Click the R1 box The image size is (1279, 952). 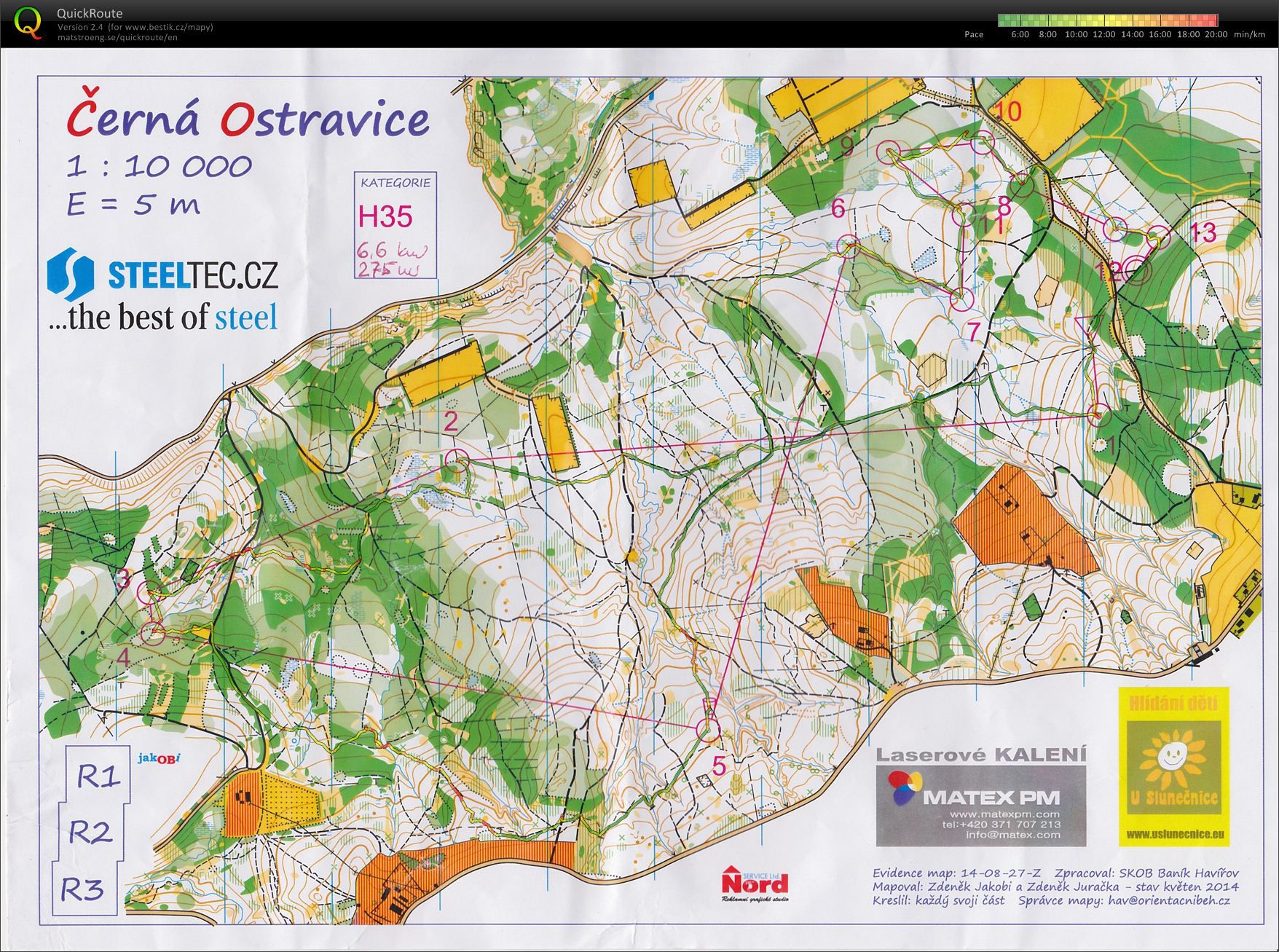pyautogui.click(x=98, y=776)
